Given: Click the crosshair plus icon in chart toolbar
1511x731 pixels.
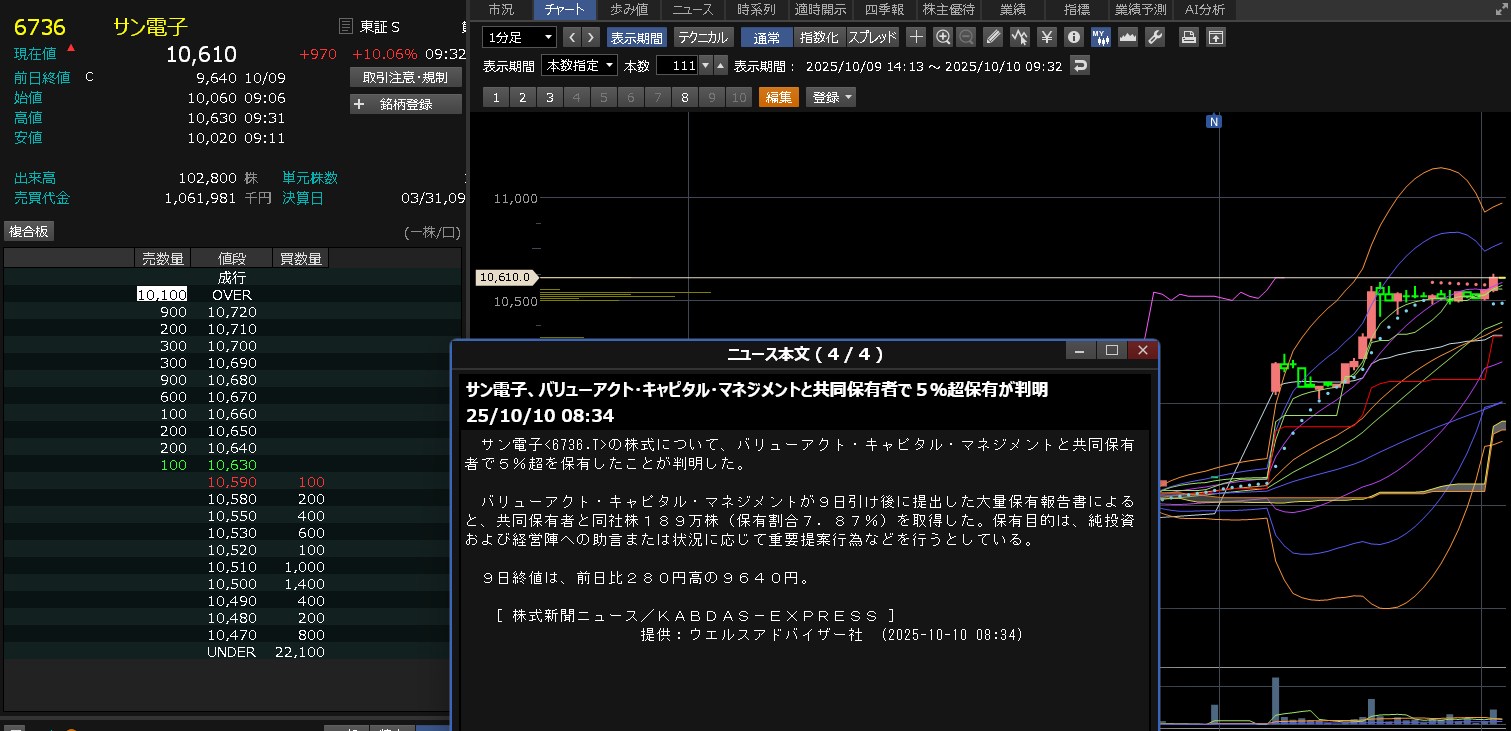Looking at the screenshot, I should click(x=916, y=38).
